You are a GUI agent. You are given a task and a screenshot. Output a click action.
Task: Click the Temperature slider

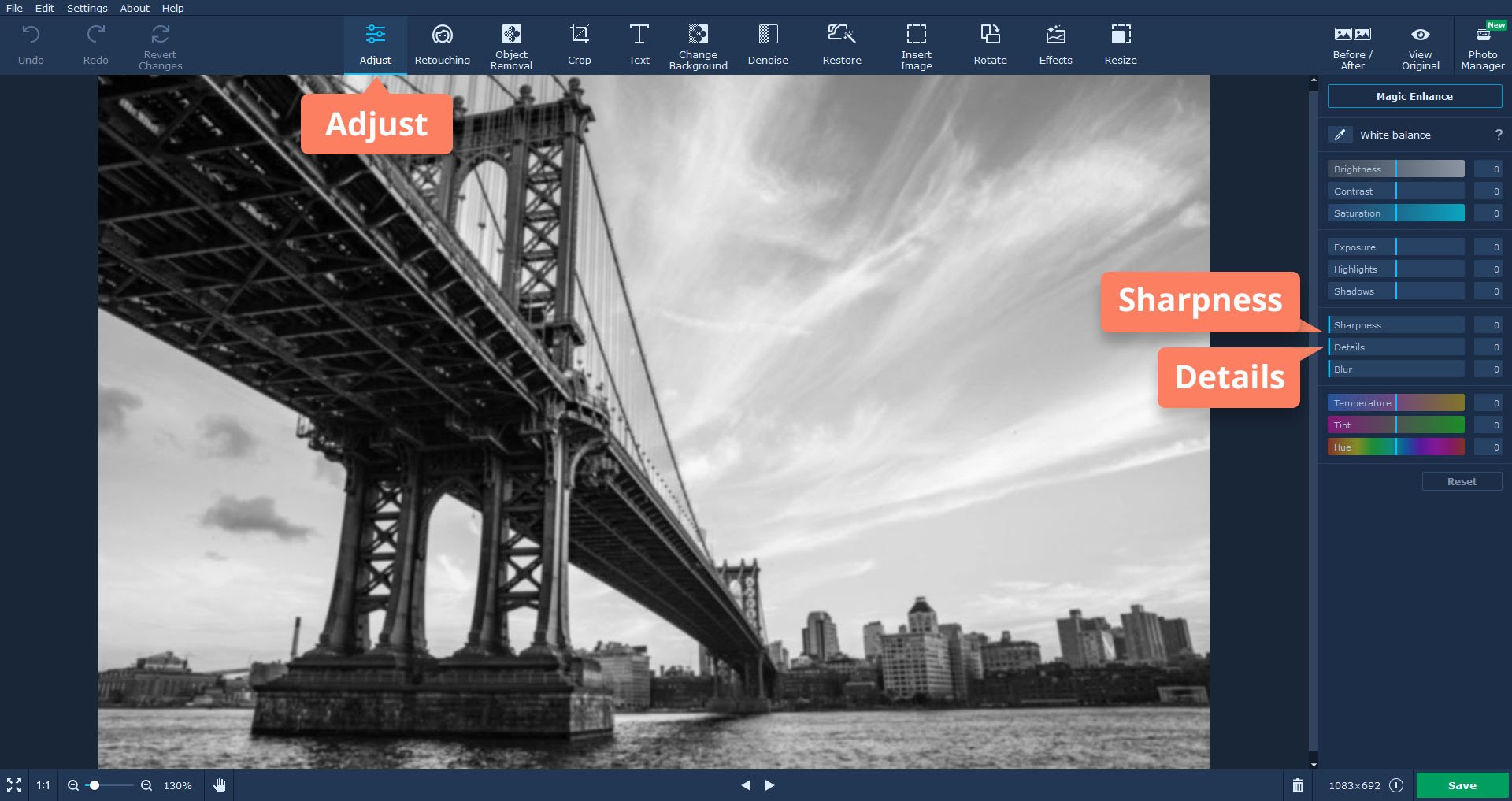coord(1396,403)
